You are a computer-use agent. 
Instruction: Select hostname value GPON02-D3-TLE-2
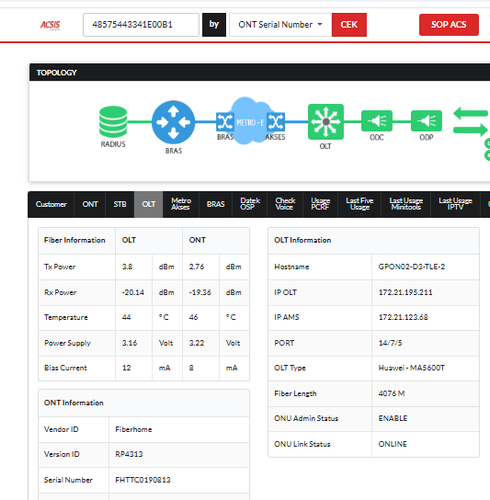coord(411,267)
